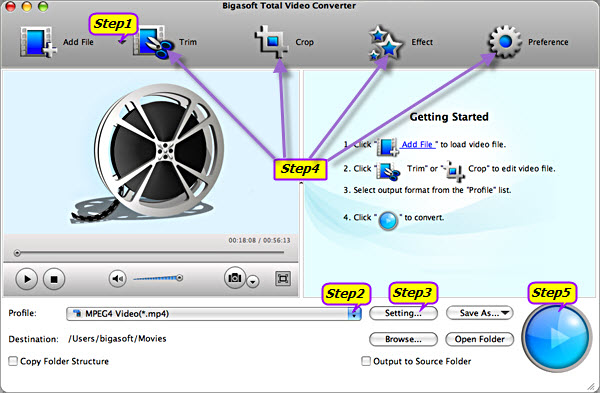Click the Open Folder button
Viewport: 600px width, 393px height.
click(x=480, y=339)
